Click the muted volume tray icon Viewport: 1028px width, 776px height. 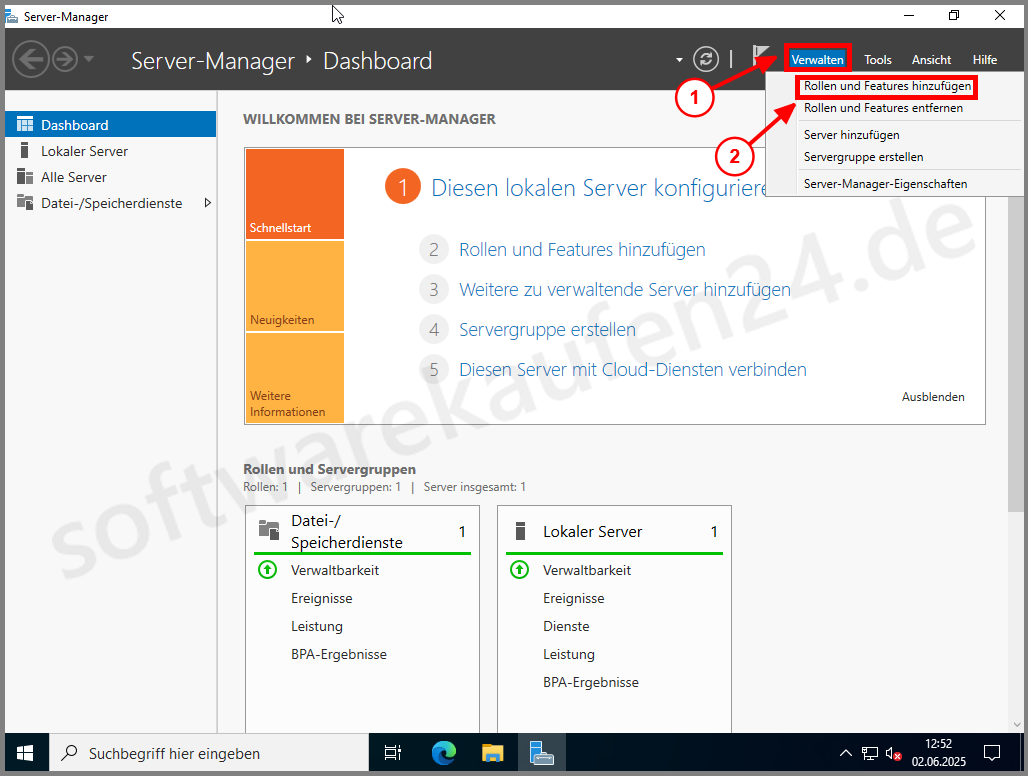[x=894, y=754]
